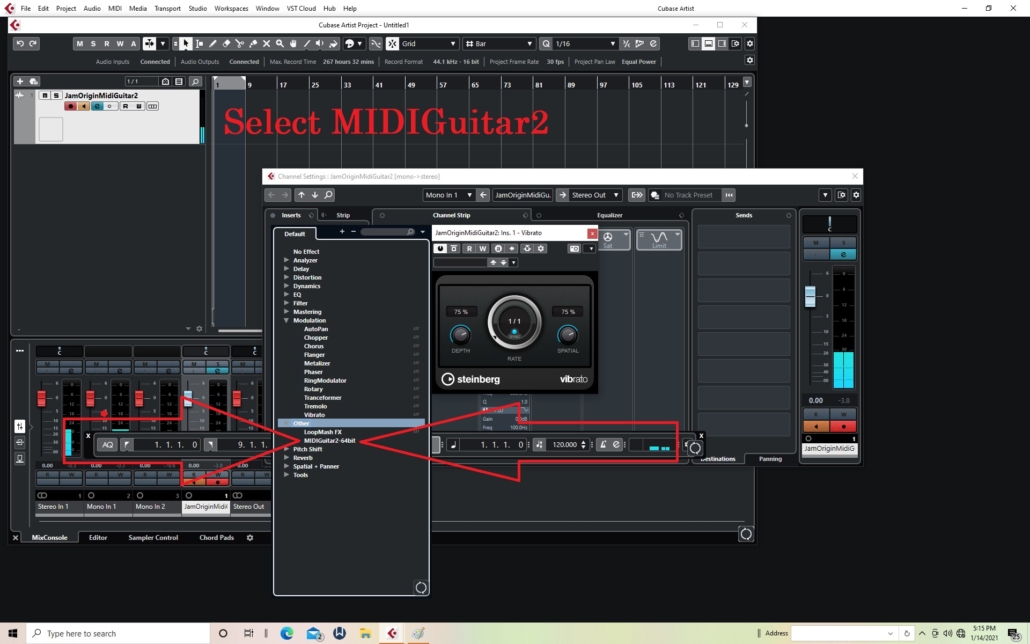Toggle Record Enable on JamOriginMidiGuitar2 track
This screenshot has height=644, width=1030.
[70, 106]
